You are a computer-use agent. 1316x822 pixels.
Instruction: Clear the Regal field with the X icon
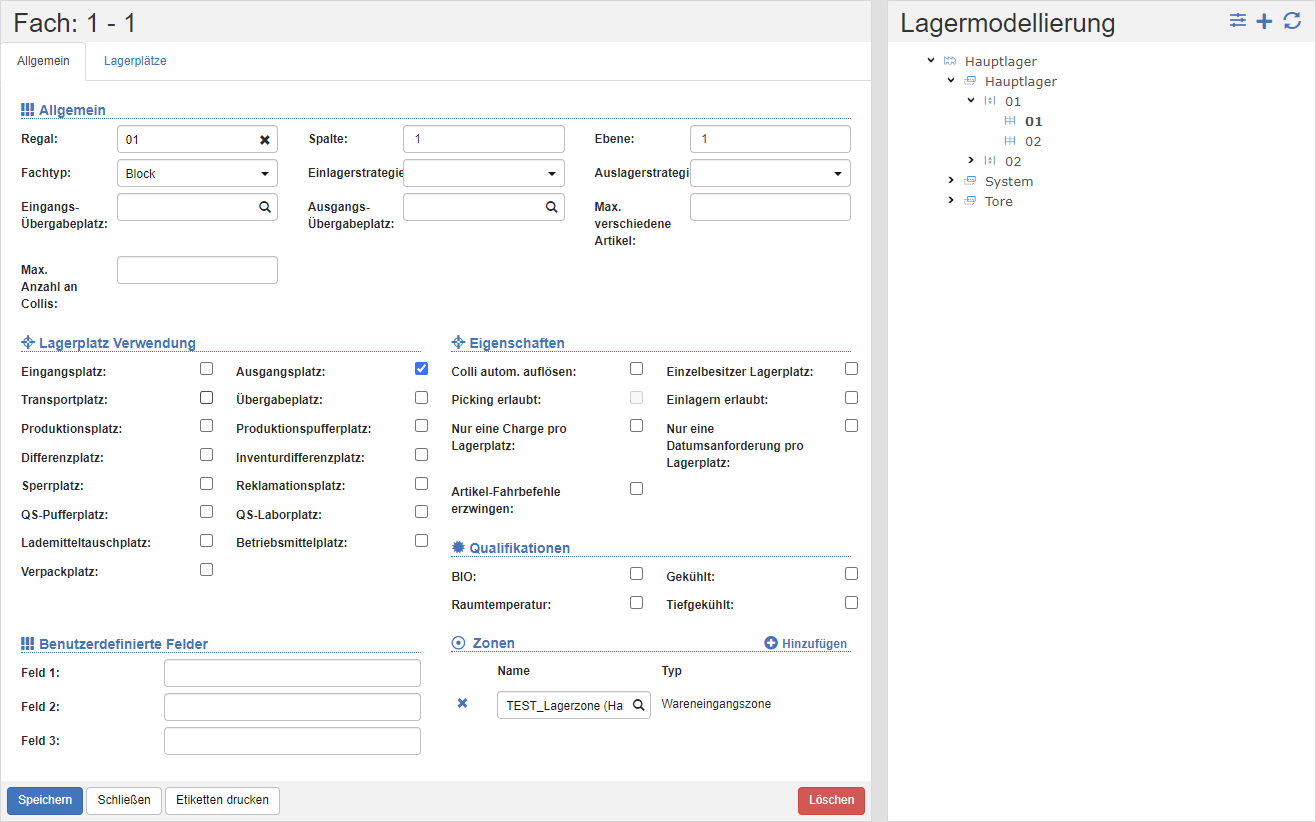(265, 138)
